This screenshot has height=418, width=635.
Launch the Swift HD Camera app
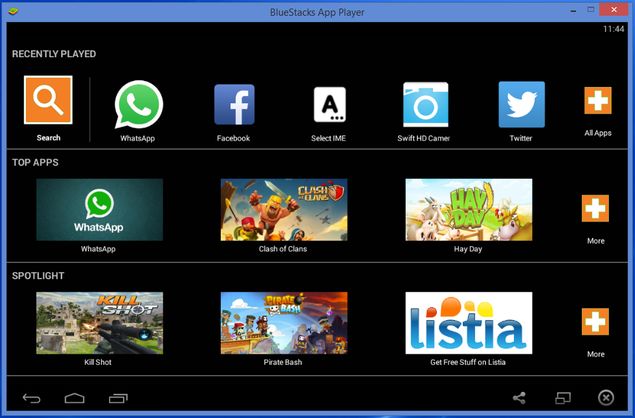pyautogui.click(x=425, y=104)
